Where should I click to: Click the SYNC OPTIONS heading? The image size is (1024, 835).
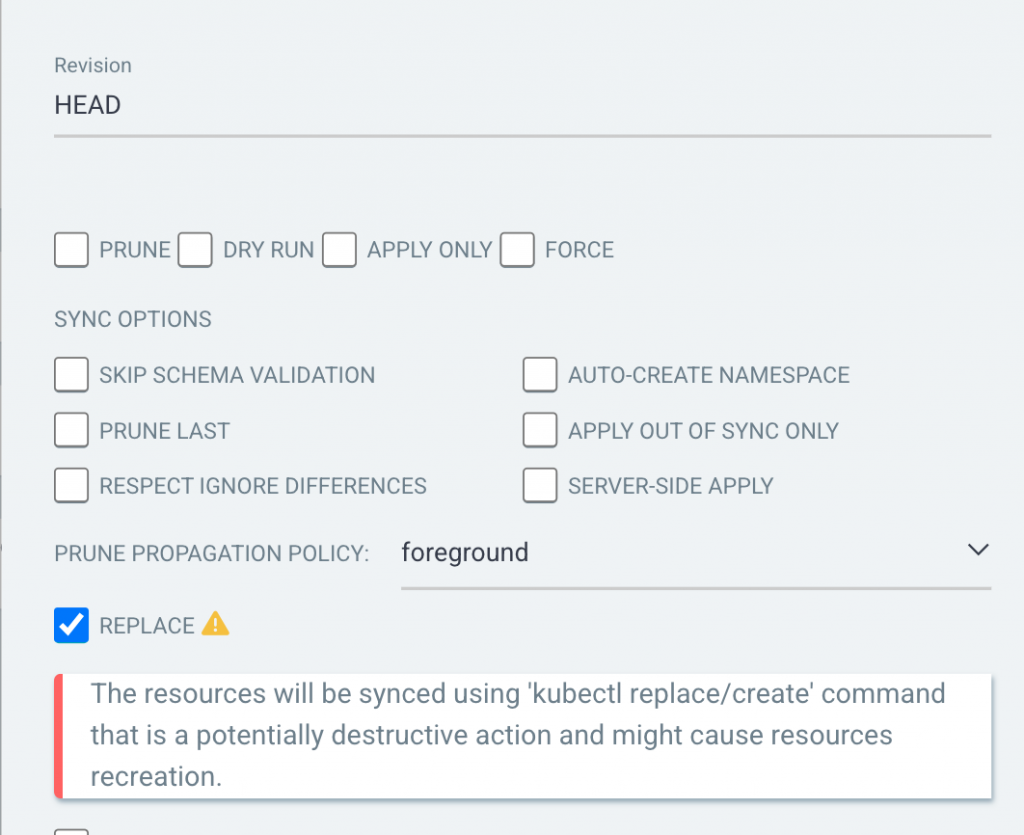click(x=133, y=320)
